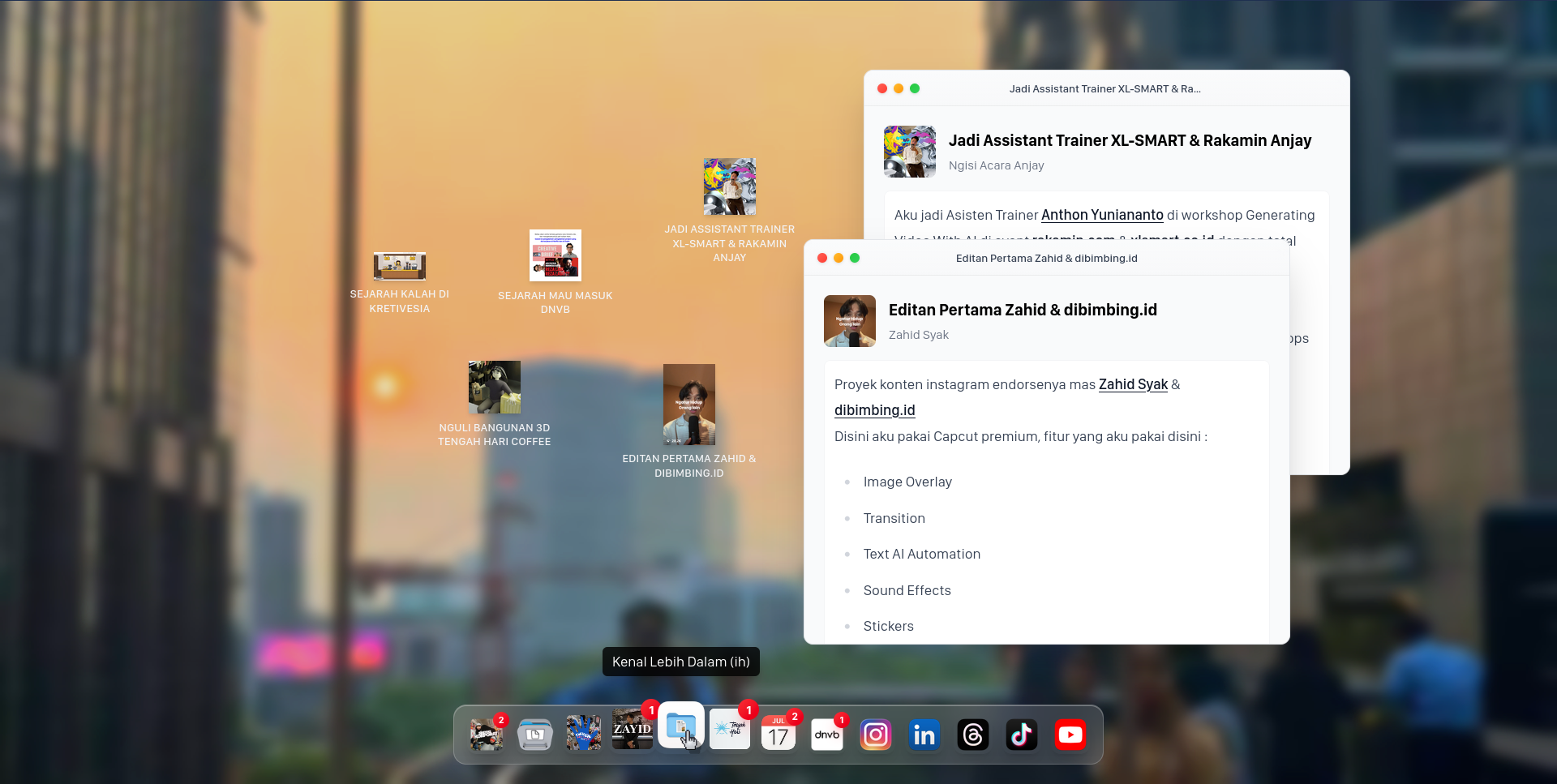Open the dnvb dock icon
The image size is (1557, 784).
(827, 735)
